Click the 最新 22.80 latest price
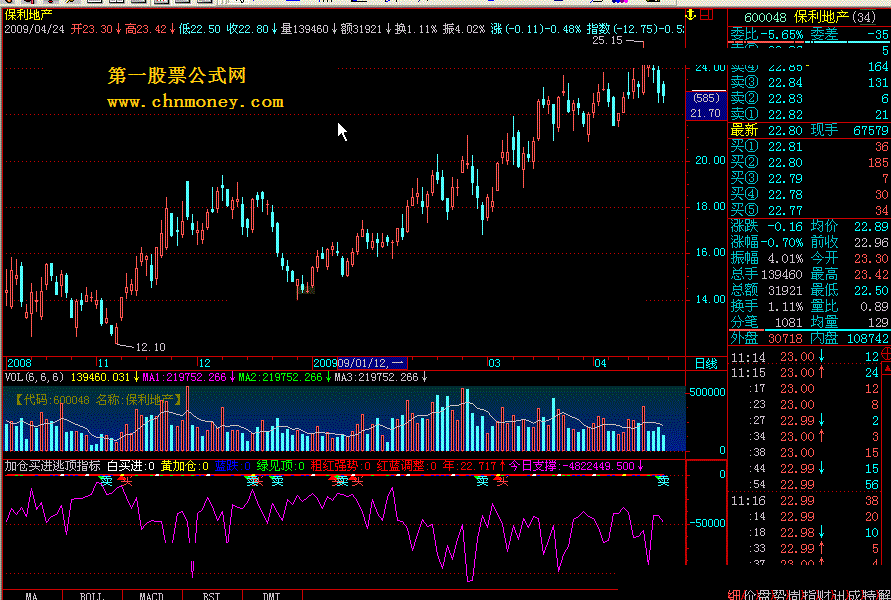Viewport: 891px width, 600px height. click(767, 131)
